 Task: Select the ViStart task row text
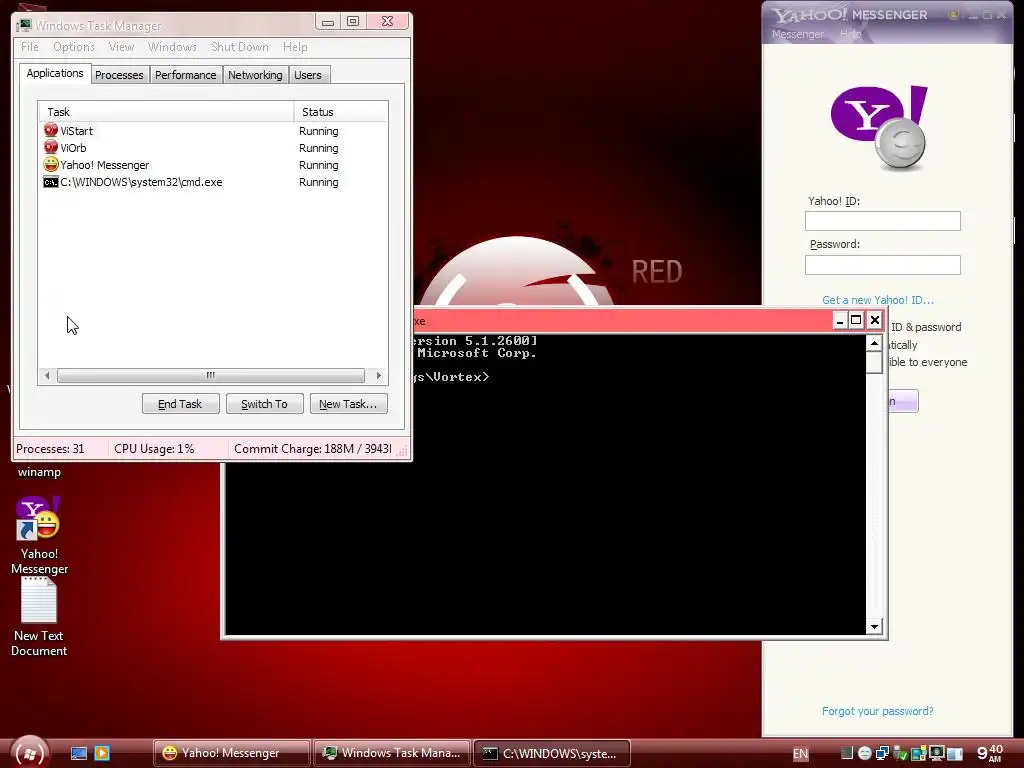point(76,131)
